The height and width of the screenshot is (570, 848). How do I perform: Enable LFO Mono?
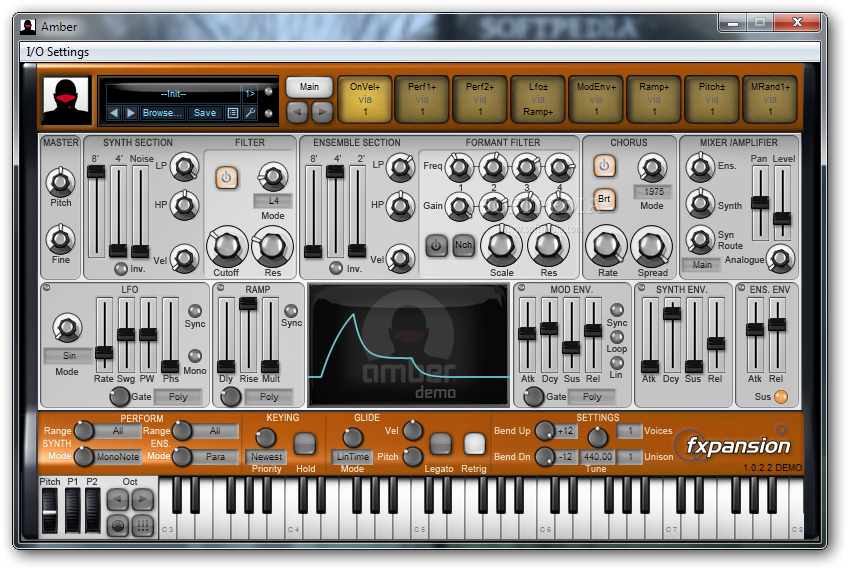195,356
